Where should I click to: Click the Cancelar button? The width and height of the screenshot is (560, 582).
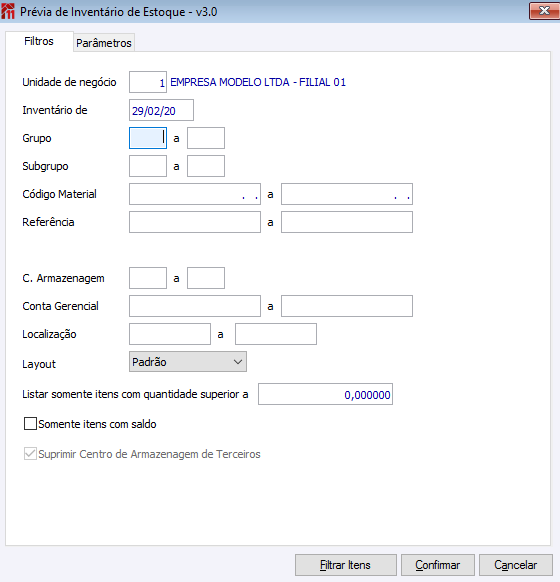(x=516, y=565)
